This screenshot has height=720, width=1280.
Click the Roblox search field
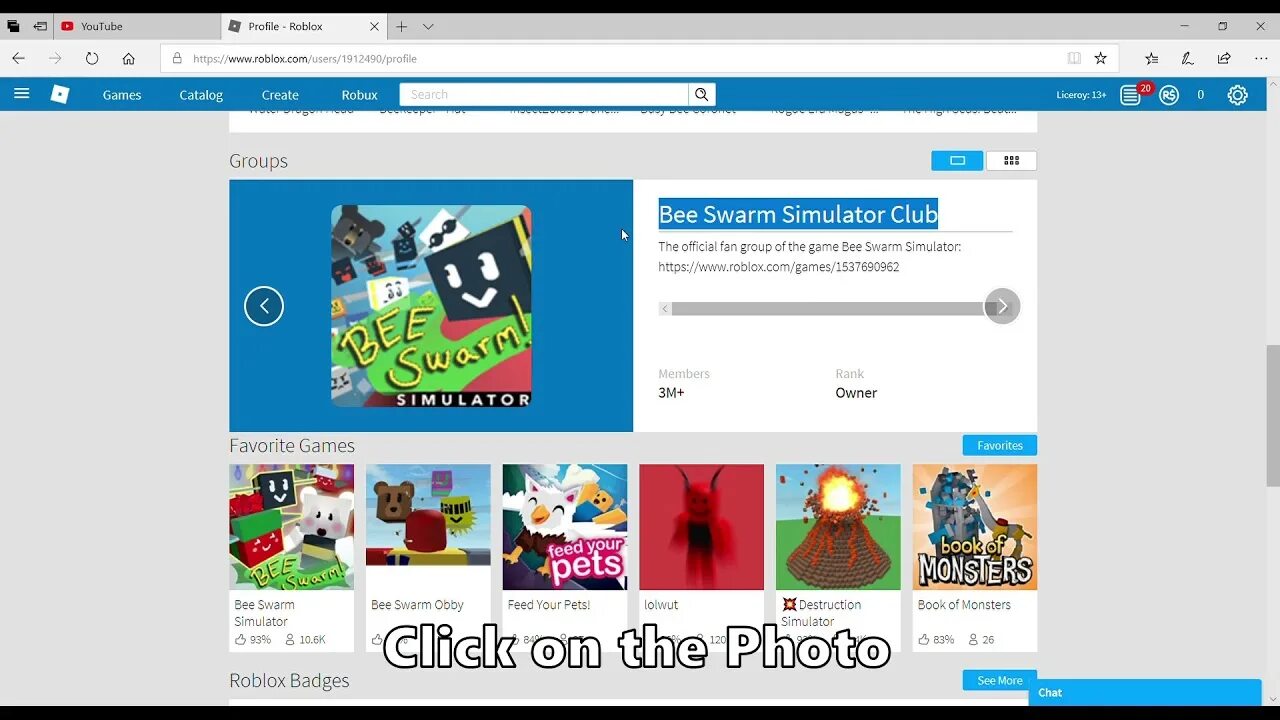pyautogui.click(x=544, y=94)
